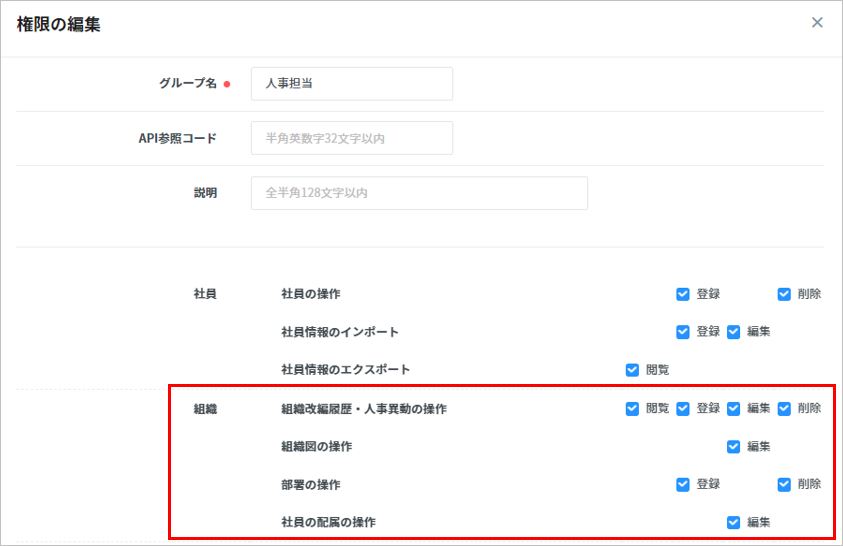This screenshot has width=843, height=546.
Task: Toggle 削除 for 部署の操作
Action: (x=784, y=484)
